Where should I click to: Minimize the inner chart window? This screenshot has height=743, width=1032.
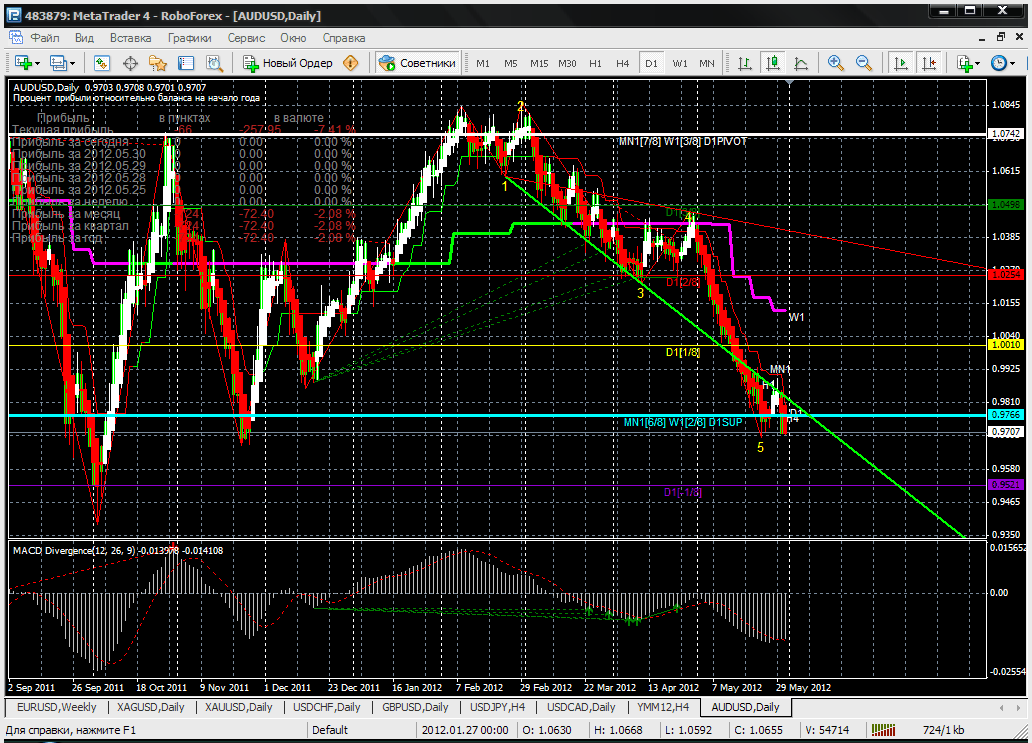[983, 38]
